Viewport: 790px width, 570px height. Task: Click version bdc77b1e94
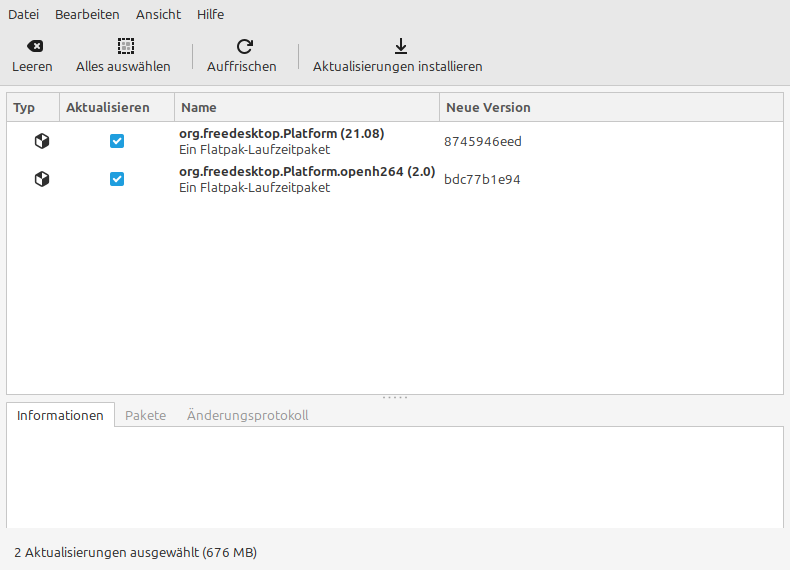482,179
